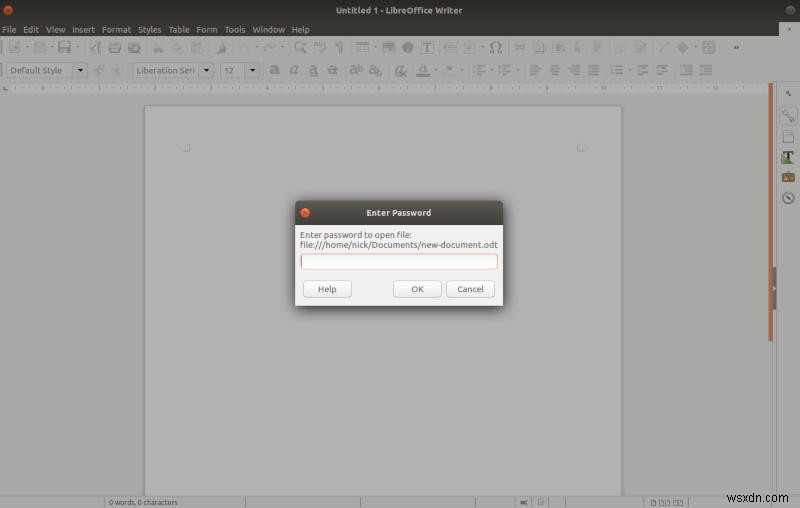Click the Print toolbar icon
The height and width of the screenshot is (508, 800).
pos(115,47)
